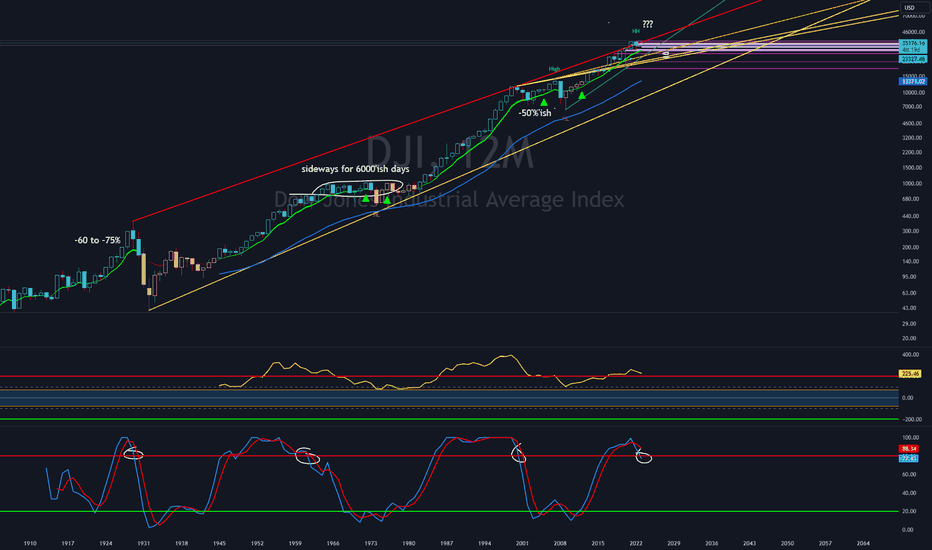This screenshot has width=932, height=550.
Task: Click the 1973 label on time axis
Action: pos(371,543)
